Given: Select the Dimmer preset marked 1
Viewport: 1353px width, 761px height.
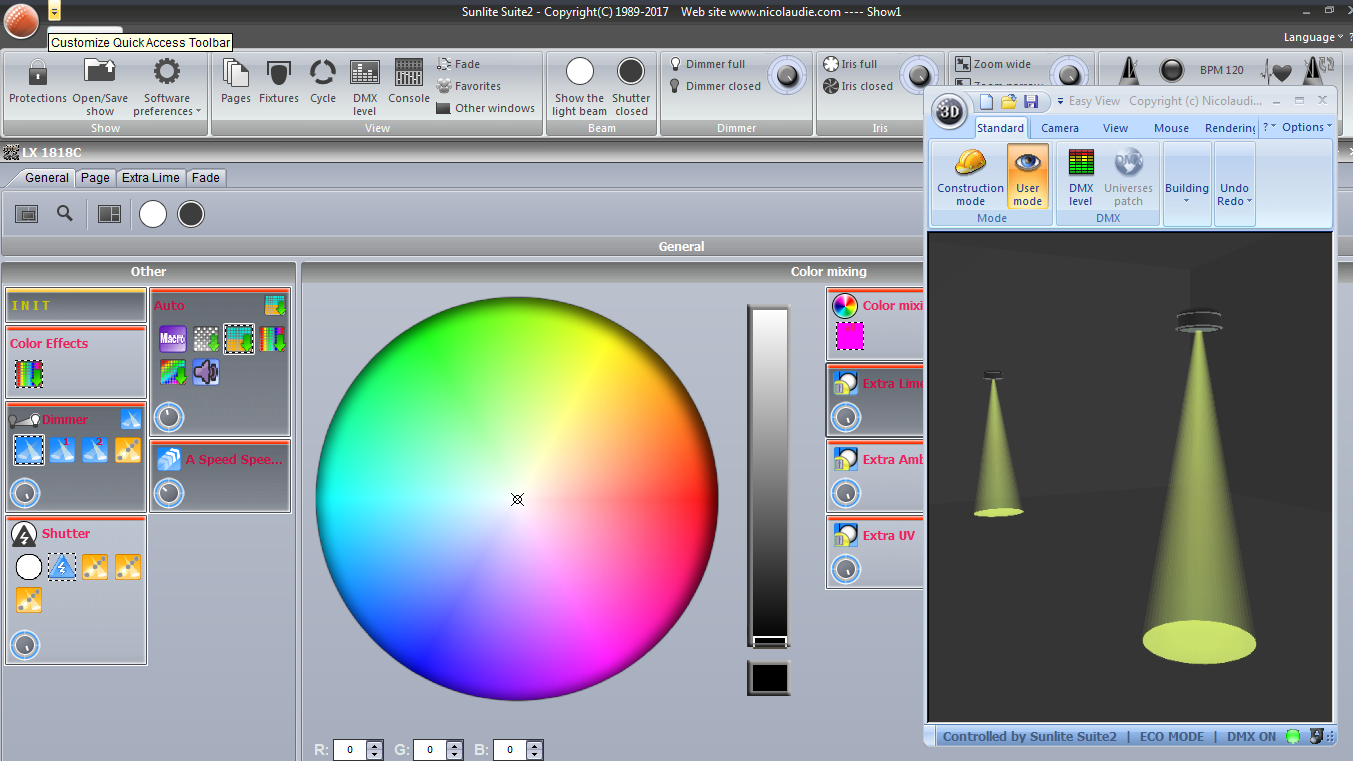Looking at the screenshot, I should click(62, 450).
